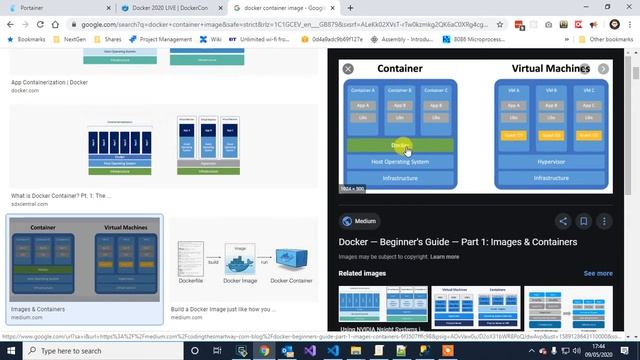
Task: Open the App Containerization Docker result
Action: click(x=49, y=82)
